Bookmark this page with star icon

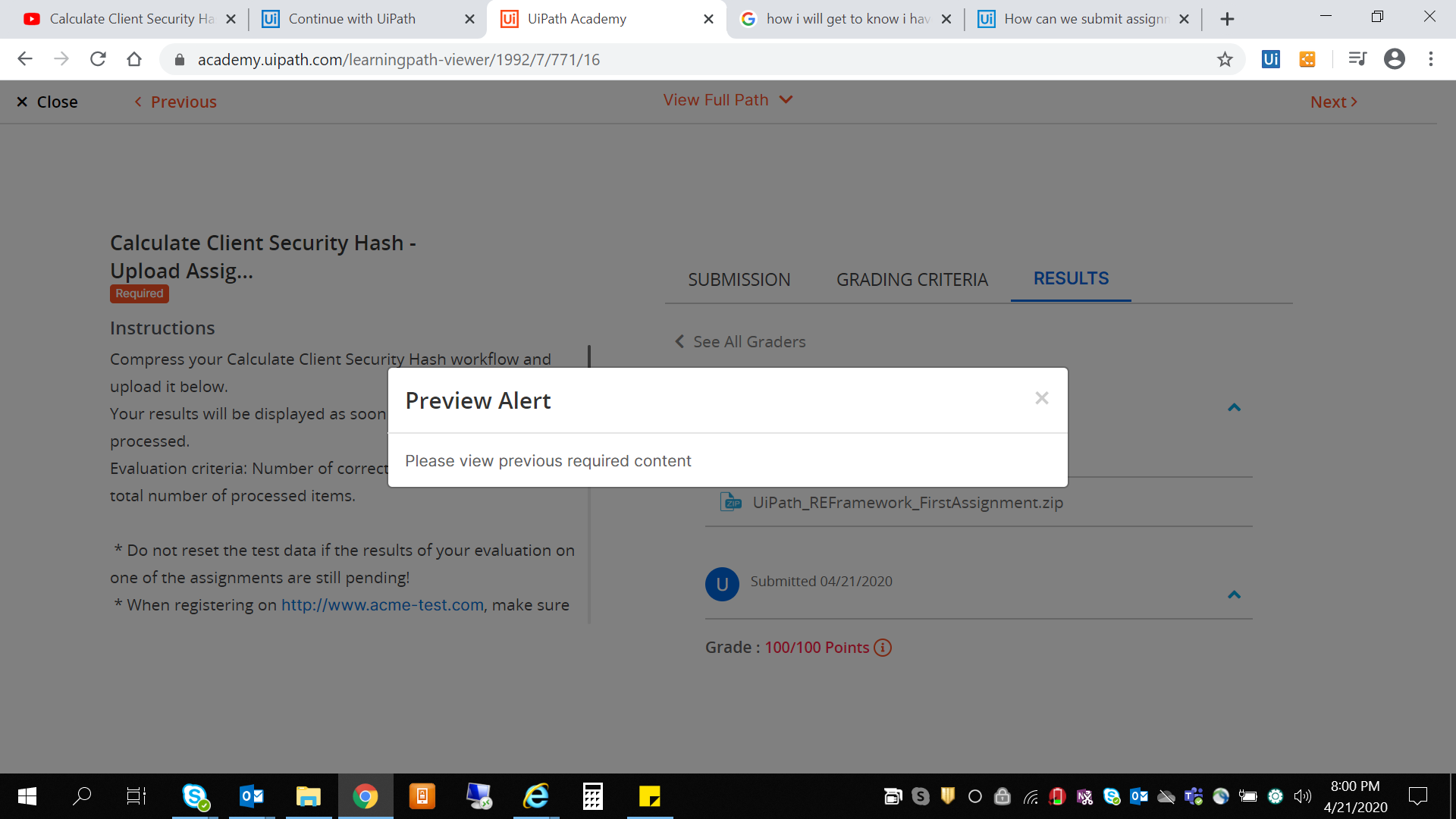tap(1225, 59)
